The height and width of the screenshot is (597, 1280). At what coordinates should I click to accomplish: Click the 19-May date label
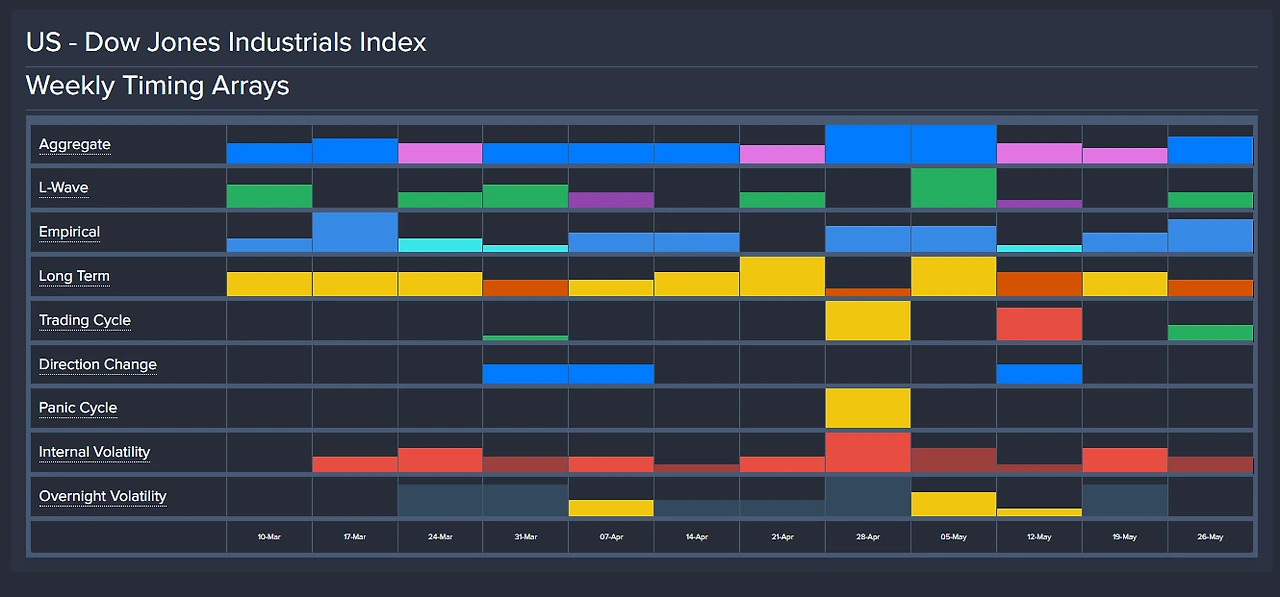click(x=1124, y=537)
